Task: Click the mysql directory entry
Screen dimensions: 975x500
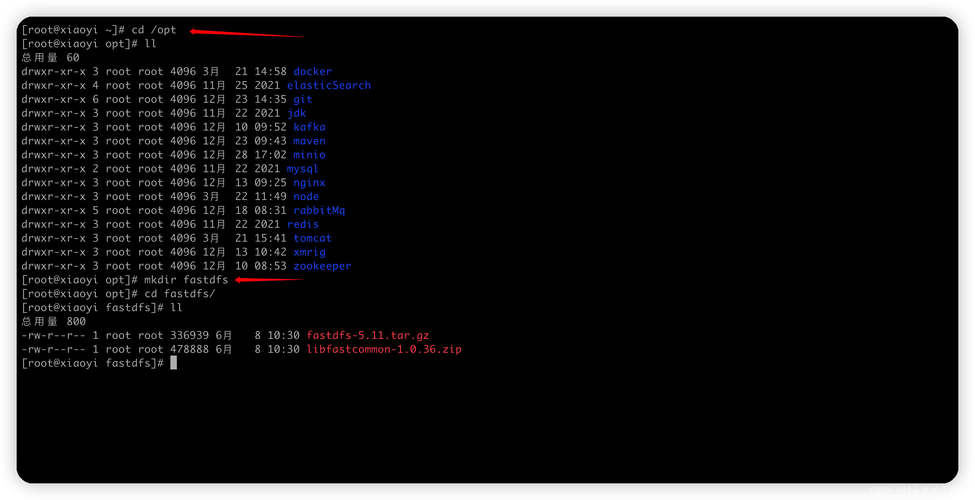Action: pos(302,169)
